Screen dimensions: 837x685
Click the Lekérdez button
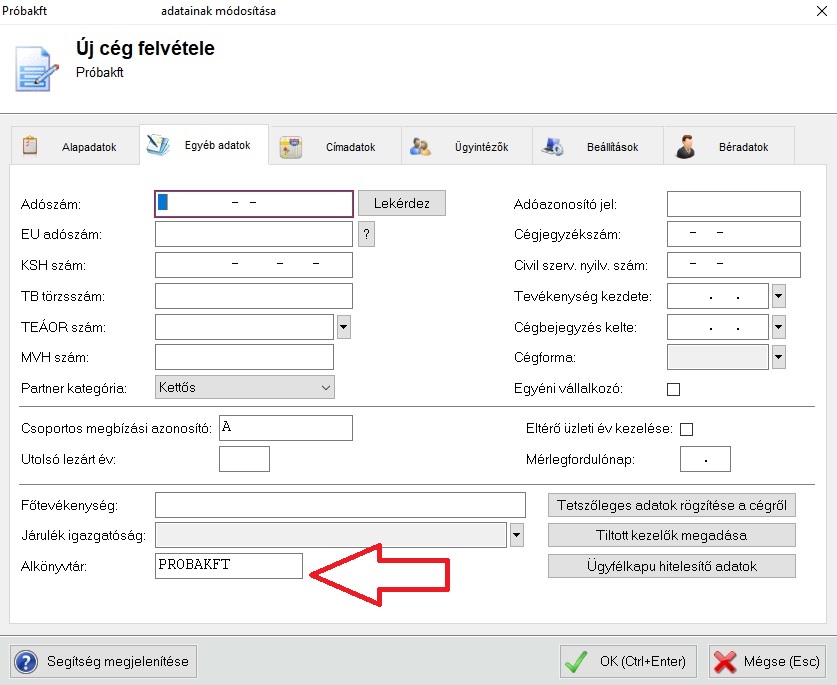[x=401, y=204]
